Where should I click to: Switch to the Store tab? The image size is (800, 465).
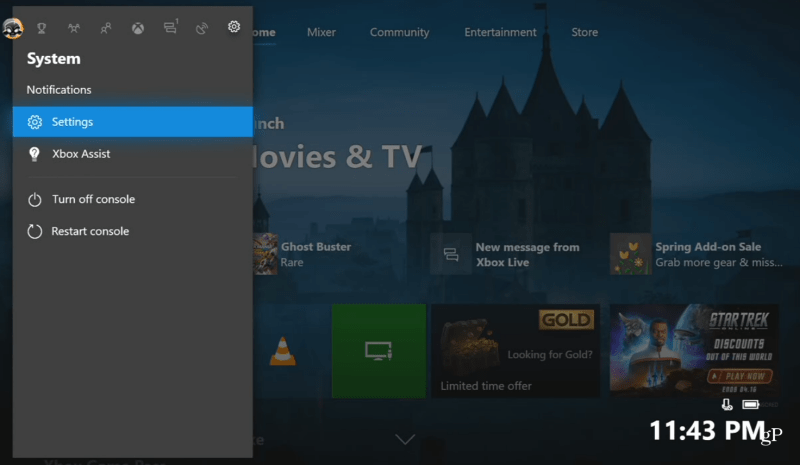point(585,32)
